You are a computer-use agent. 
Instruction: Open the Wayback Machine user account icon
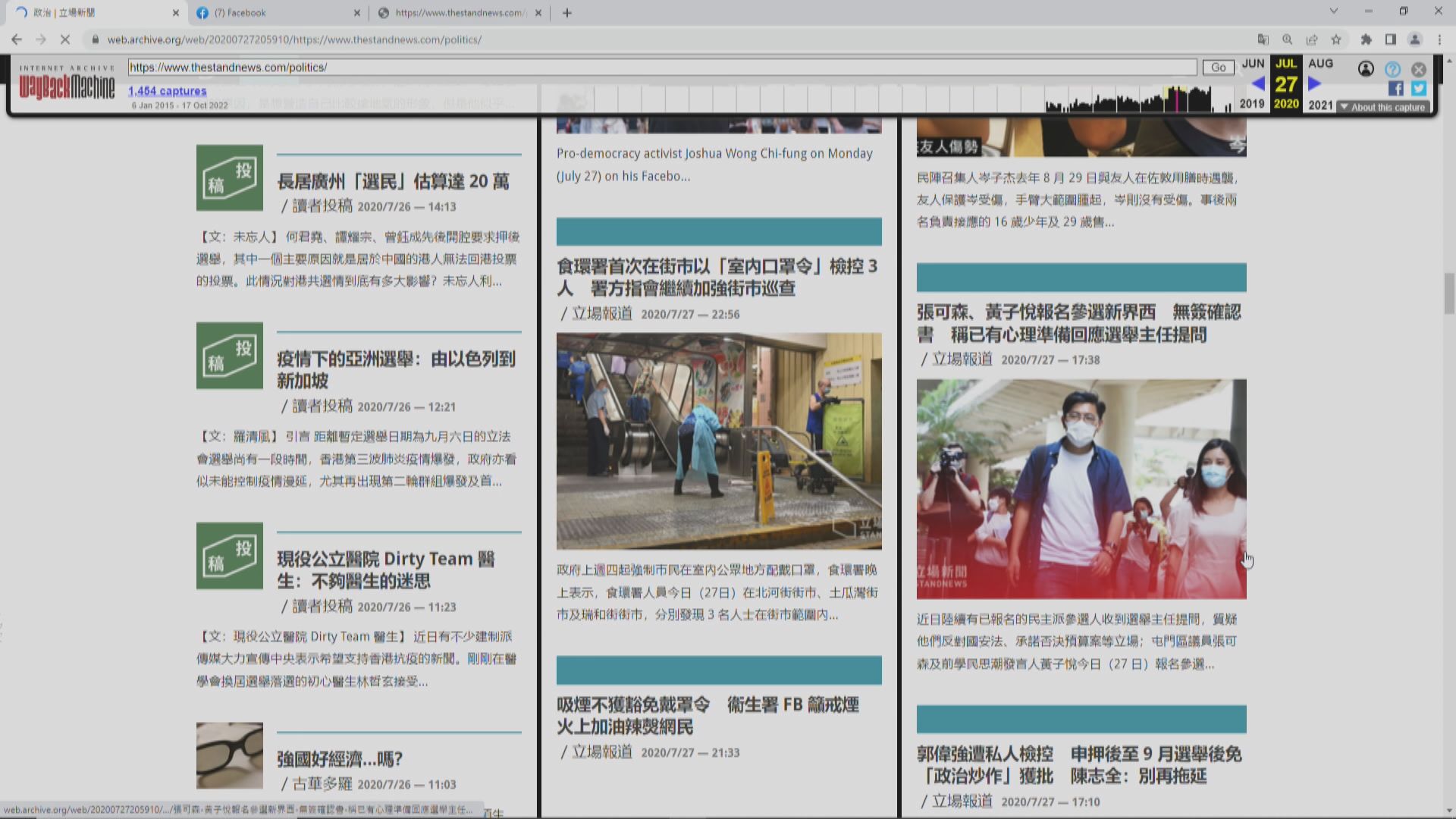1366,69
